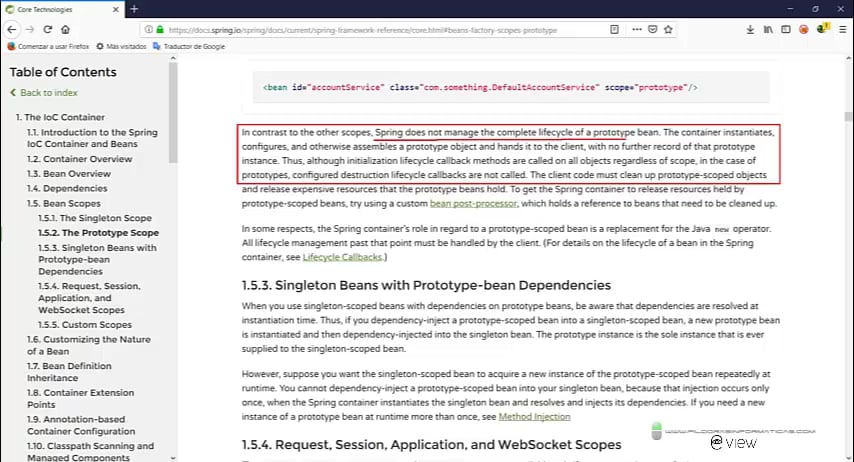Click the forward navigation arrow

click(30, 29)
